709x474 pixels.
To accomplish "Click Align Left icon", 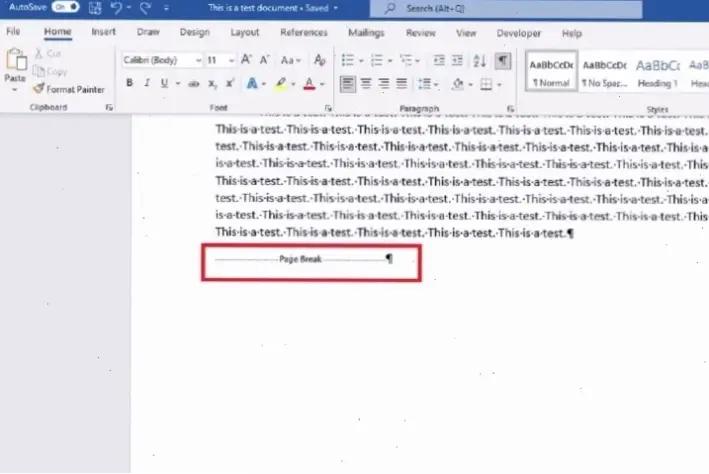I will click(x=348, y=84).
